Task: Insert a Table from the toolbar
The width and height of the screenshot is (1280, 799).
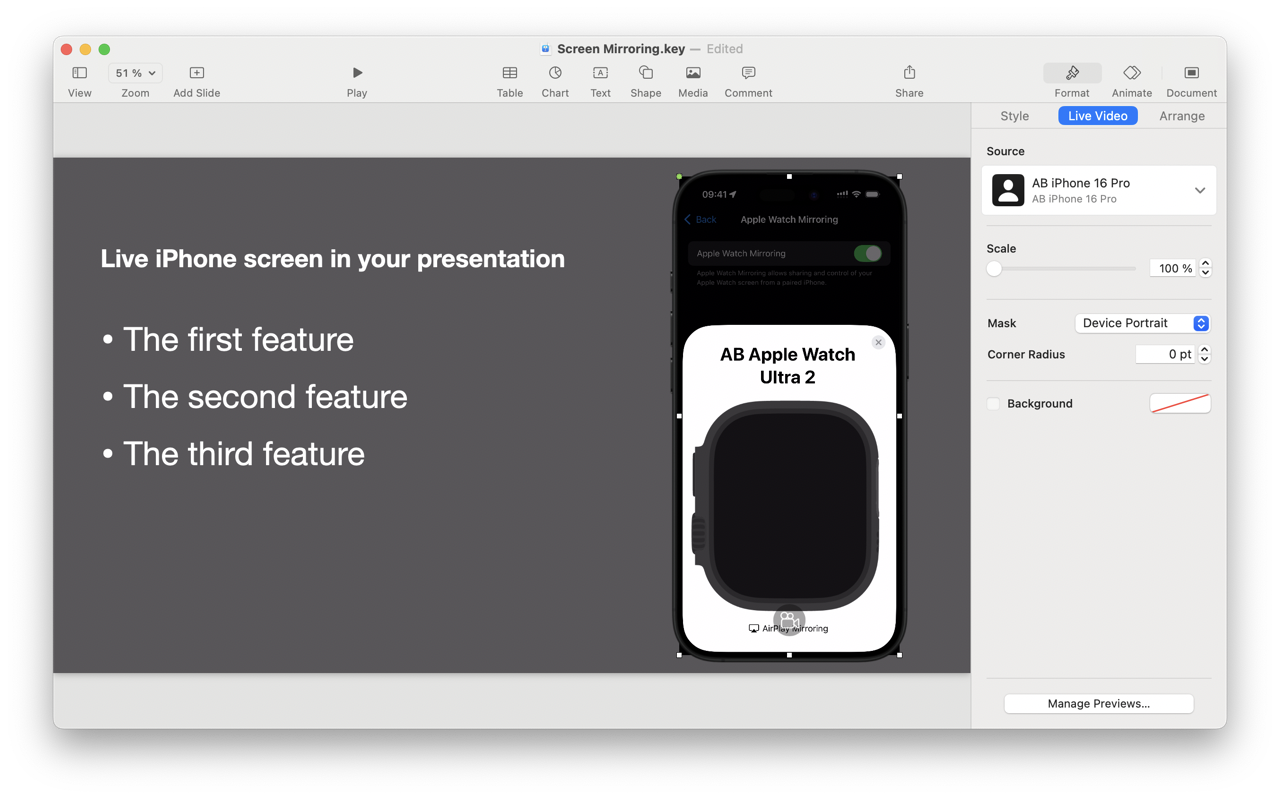Action: click(x=509, y=80)
